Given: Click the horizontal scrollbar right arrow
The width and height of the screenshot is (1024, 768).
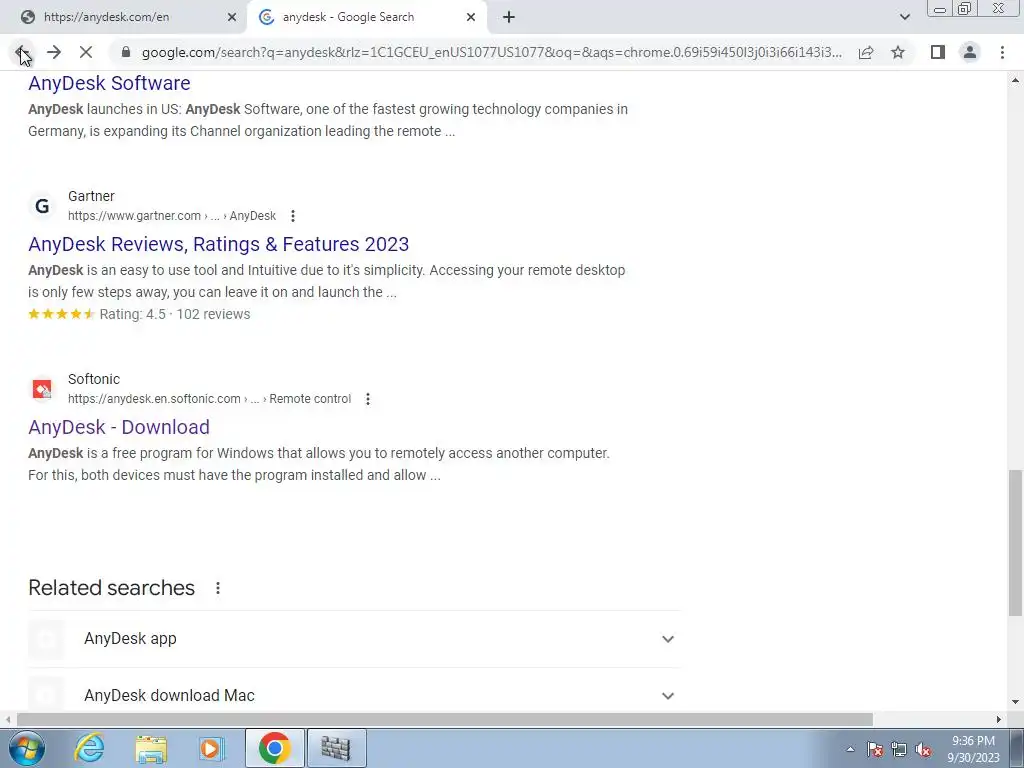Looking at the screenshot, I should point(999,720).
